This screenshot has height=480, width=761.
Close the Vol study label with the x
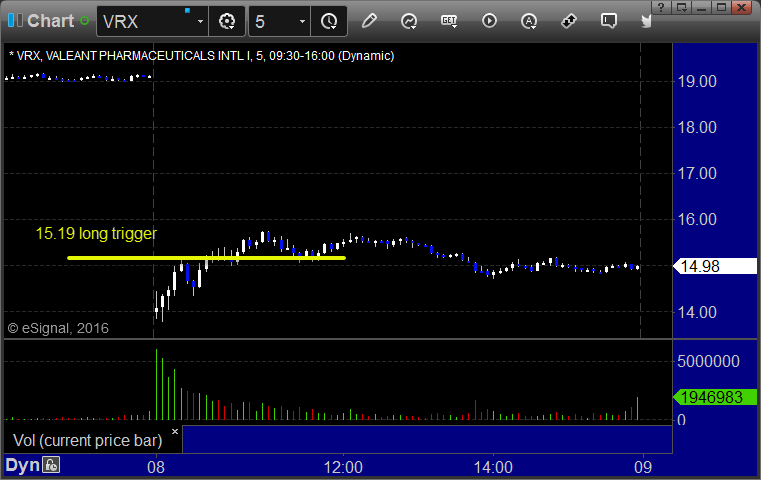point(175,431)
